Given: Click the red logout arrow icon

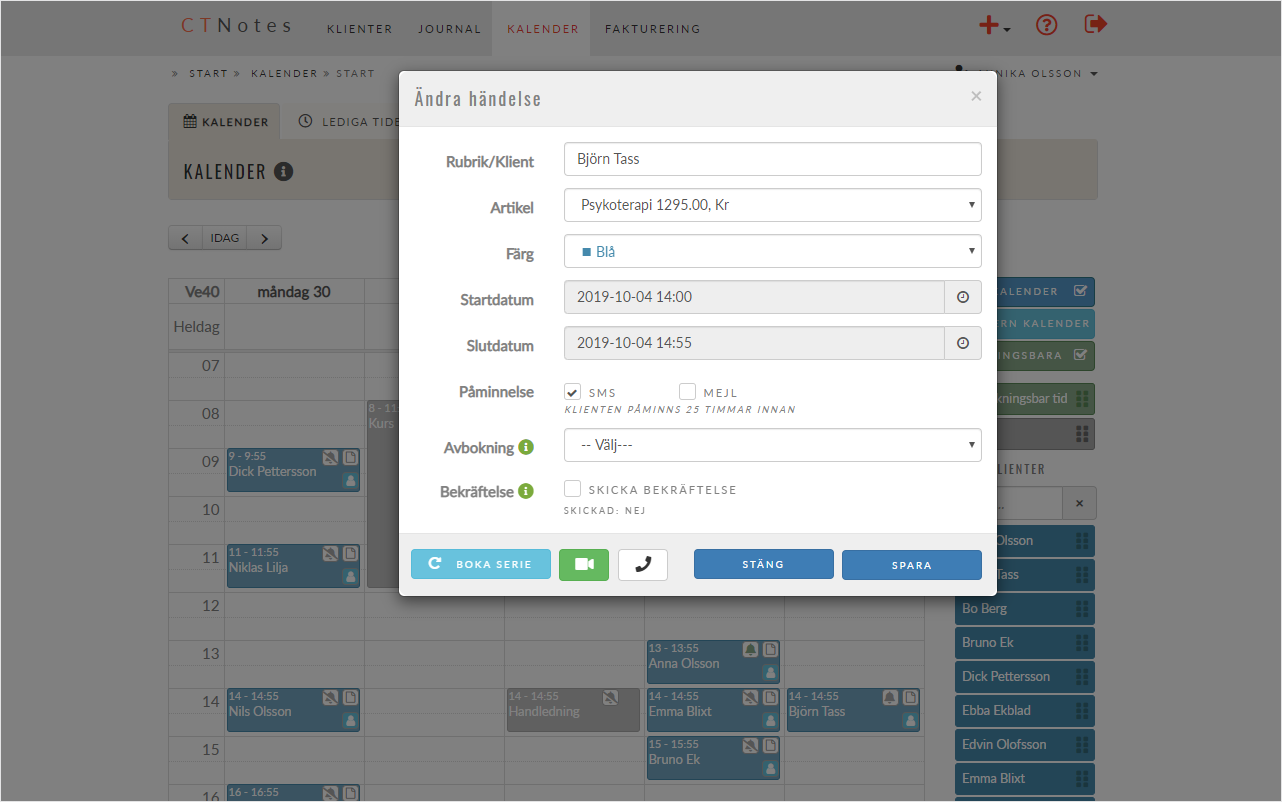Looking at the screenshot, I should tap(1096, 24).
